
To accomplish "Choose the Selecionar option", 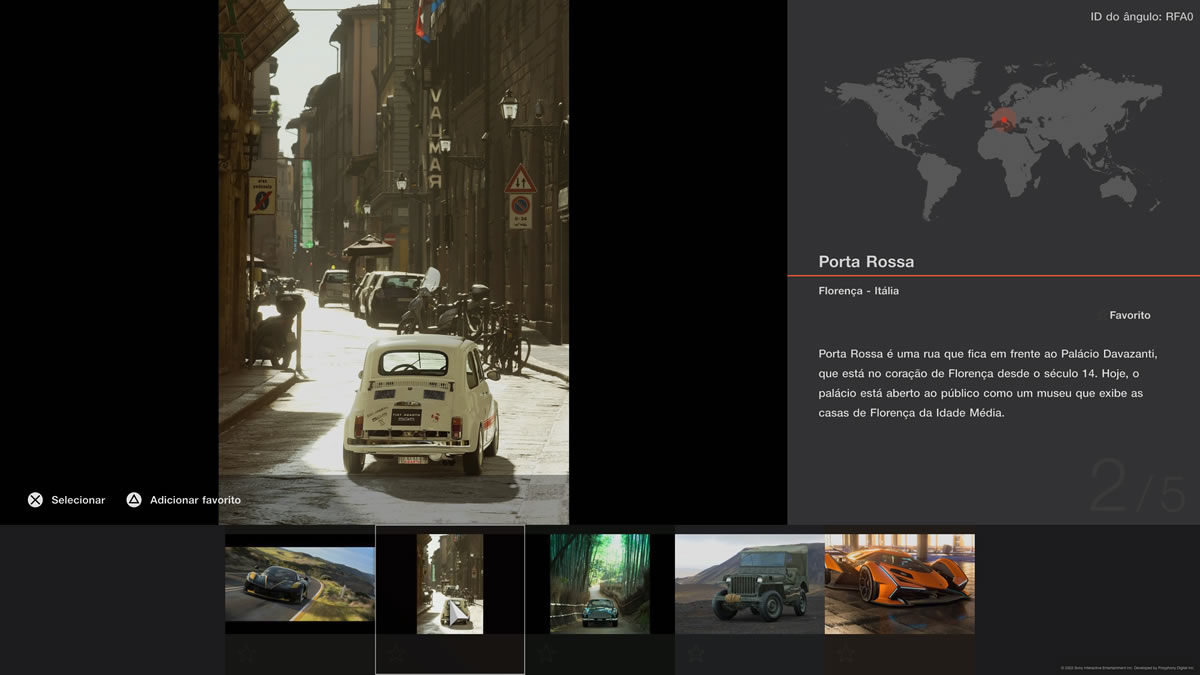I will tap(78, 500).
